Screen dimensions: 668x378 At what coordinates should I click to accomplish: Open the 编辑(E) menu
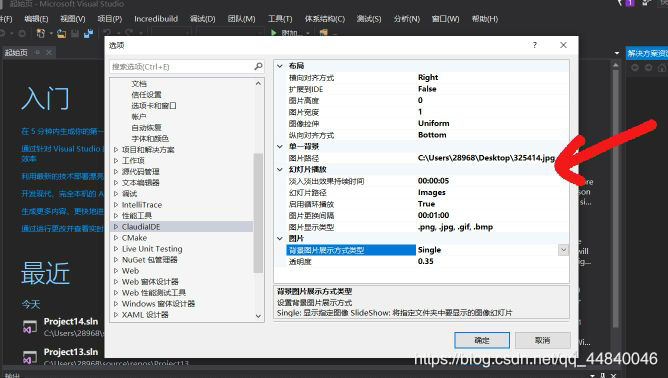pyautogui.click(x=36, y=19)
